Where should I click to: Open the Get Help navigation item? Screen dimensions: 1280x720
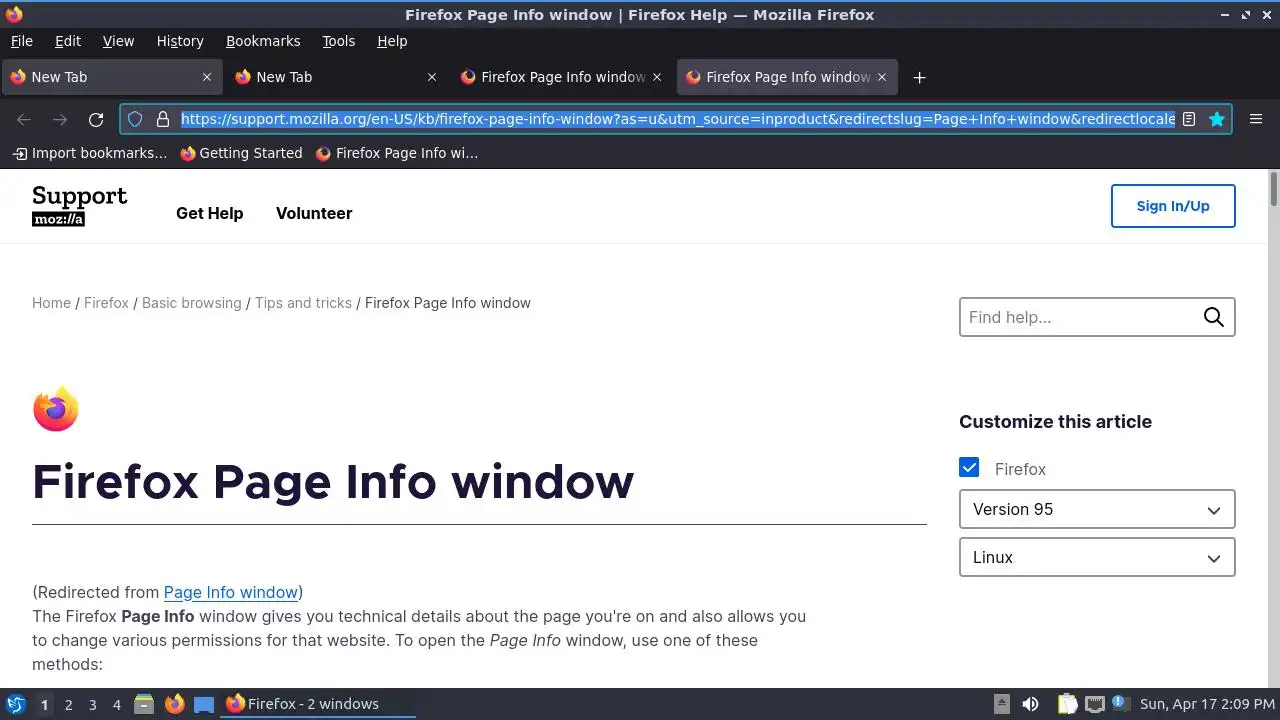[x=210, y=213]
